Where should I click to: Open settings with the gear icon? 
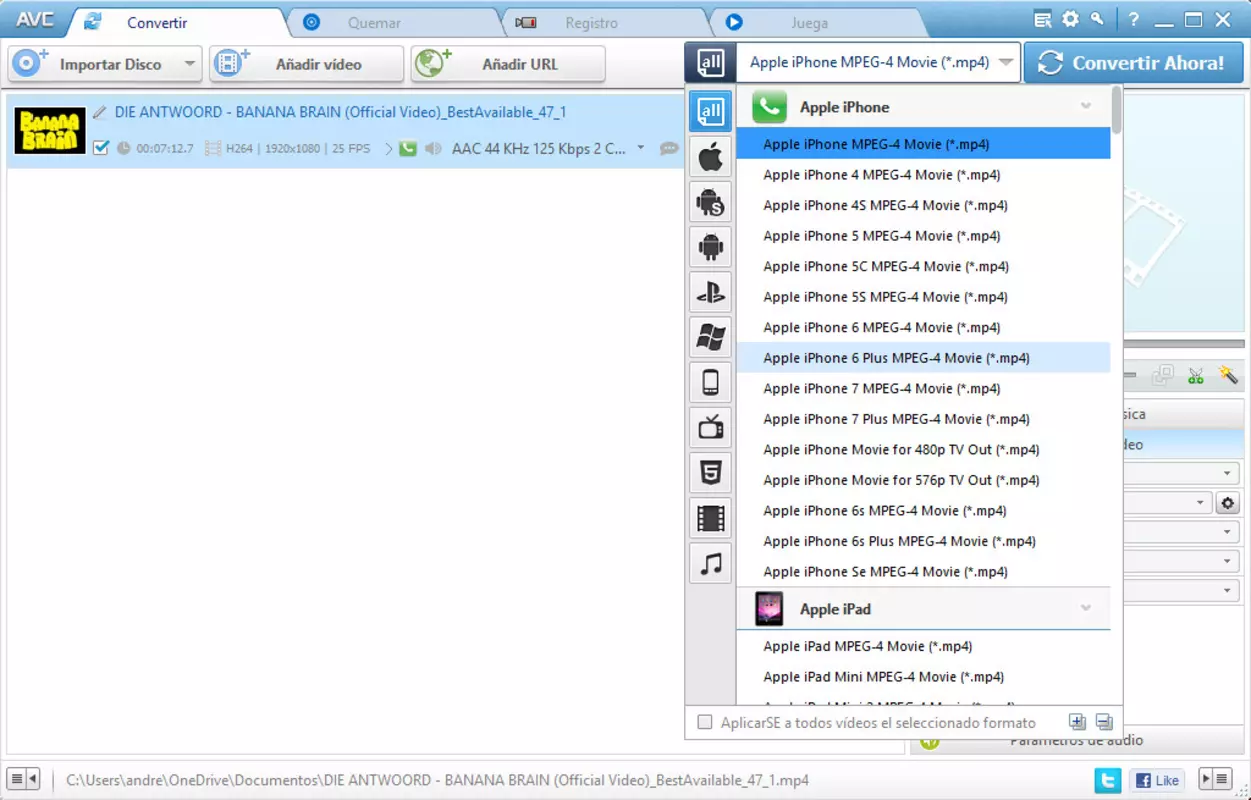[1070, 20]
